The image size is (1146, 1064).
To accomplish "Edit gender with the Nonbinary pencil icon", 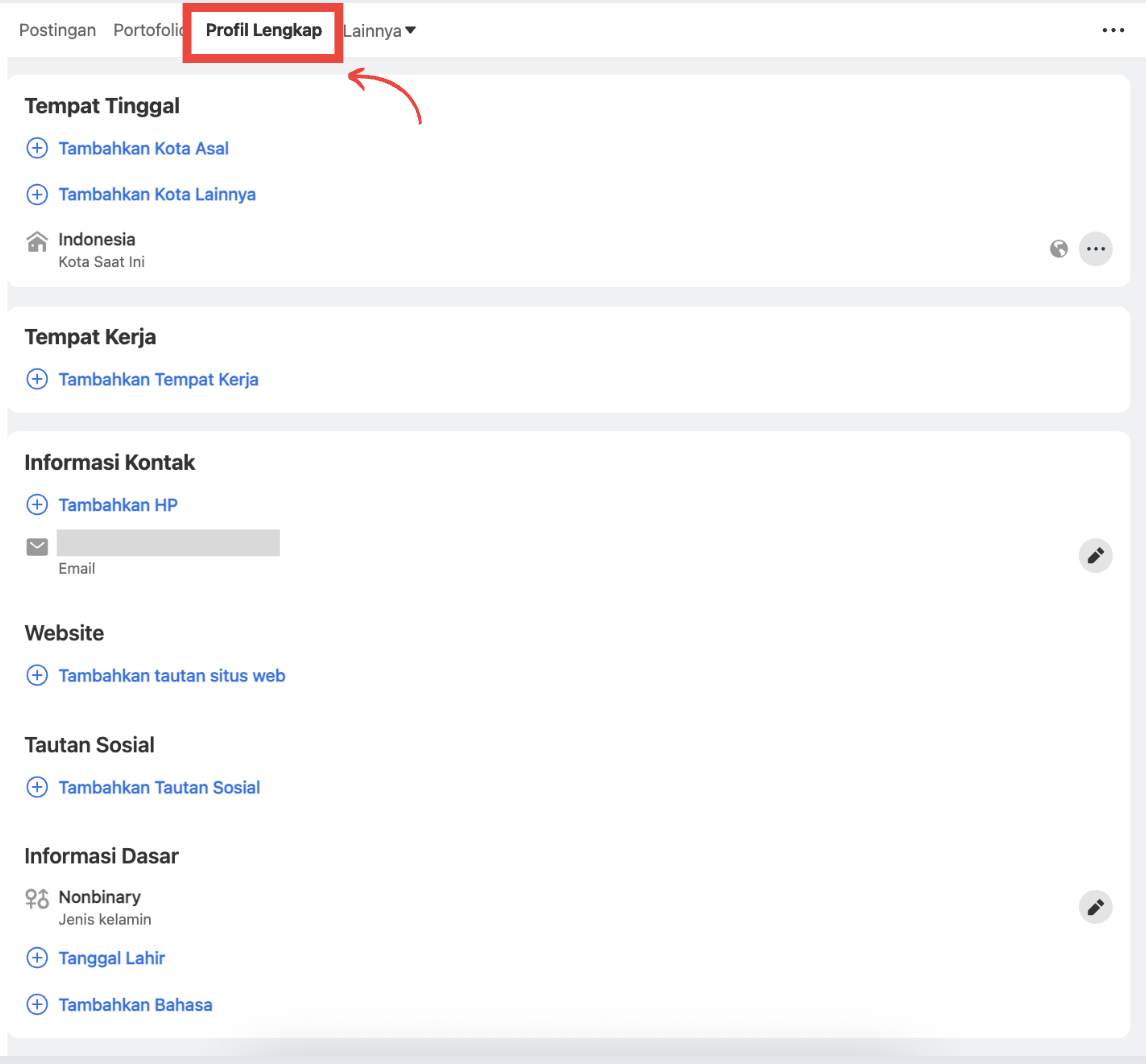I will coord(1096,907).
